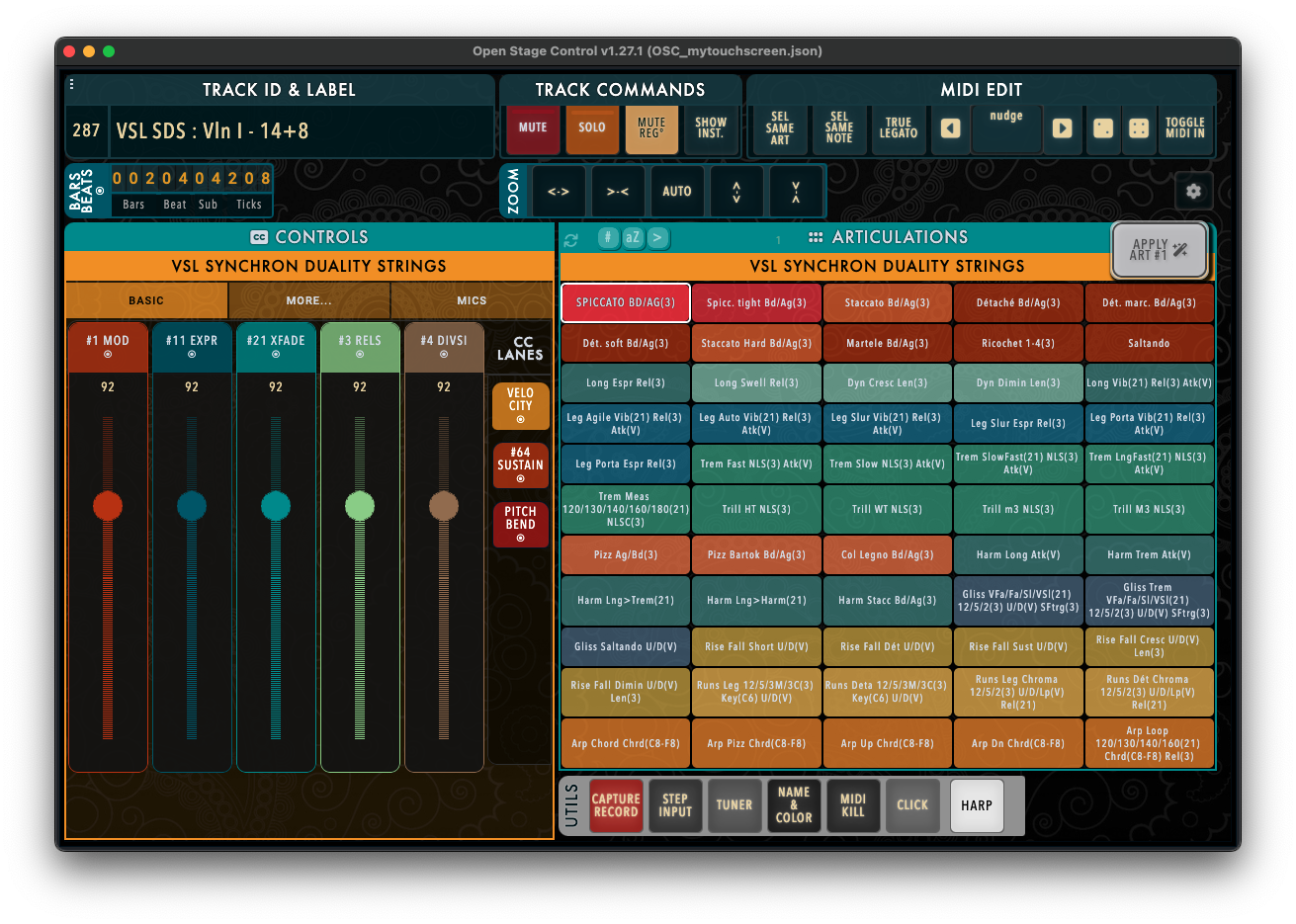This screenshot has height=924, width=1296.
Task: Toggle MUTE REG° button
Action: coord(651,128)
